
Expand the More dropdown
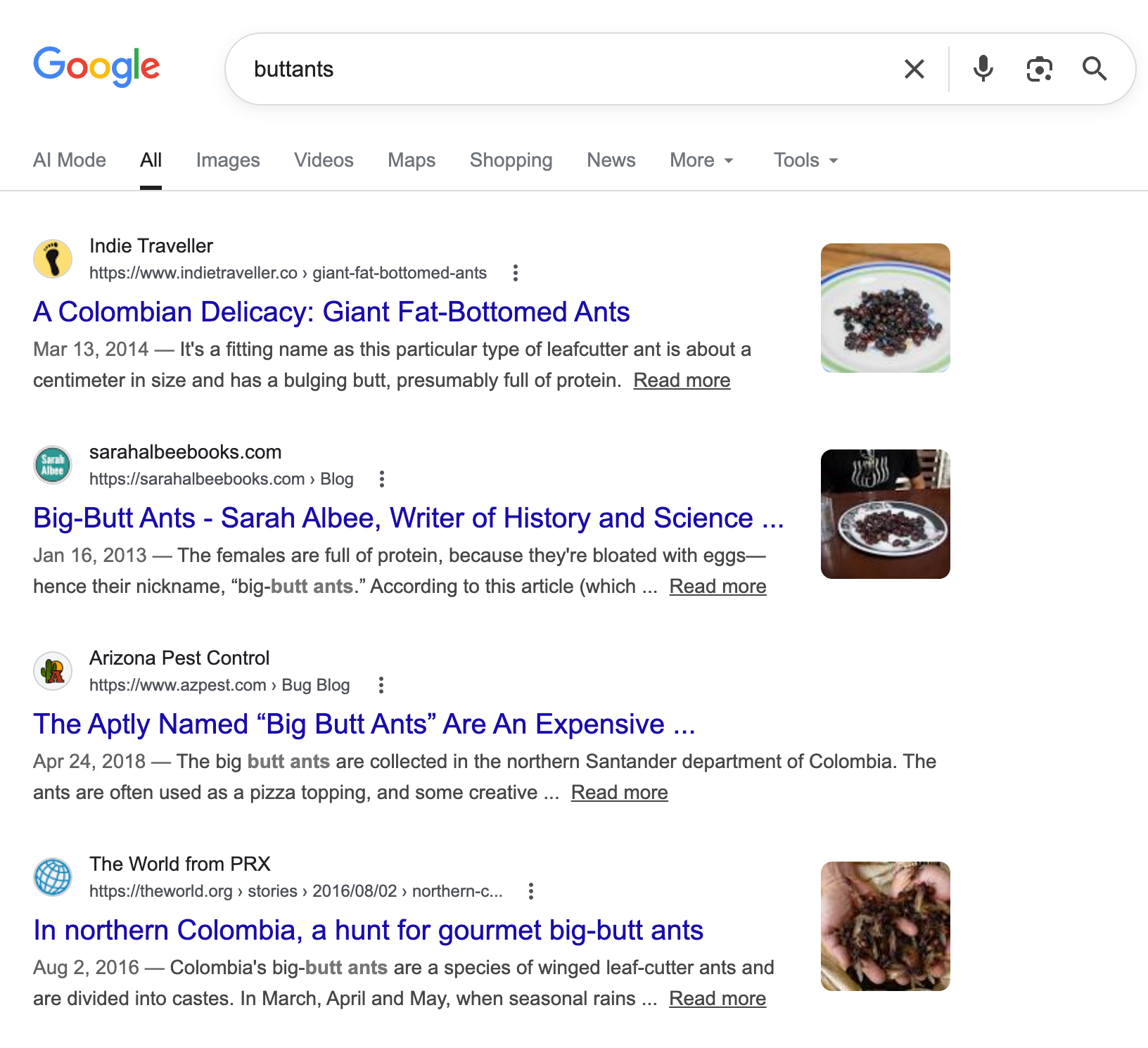701,160
